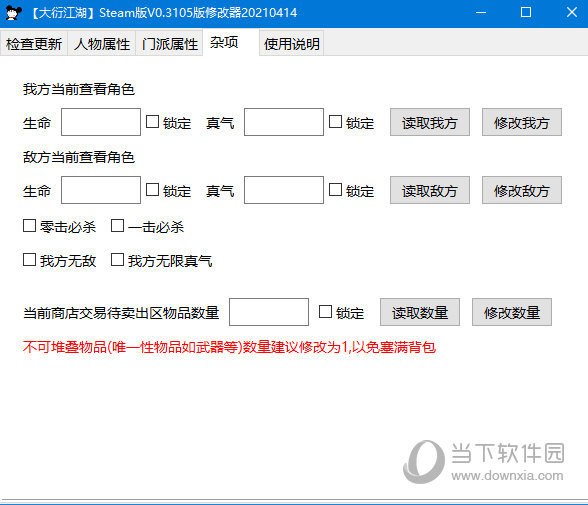
Task: Click the app icon in the title bar
Action: (x=14, y=13)
